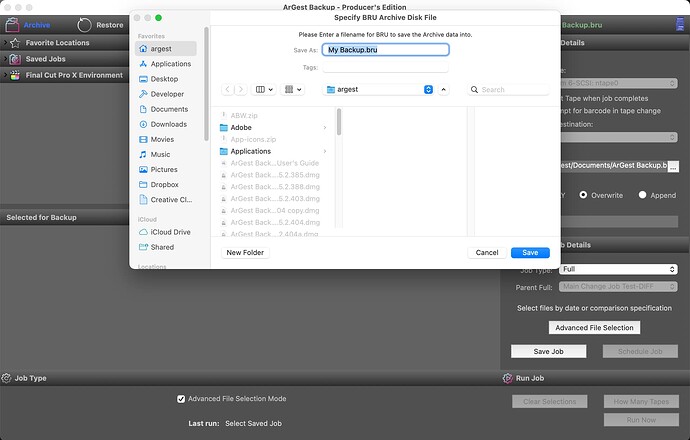Click the Run Job gear icon
This screenshot has width=690, height=440.
pos(507,378)
